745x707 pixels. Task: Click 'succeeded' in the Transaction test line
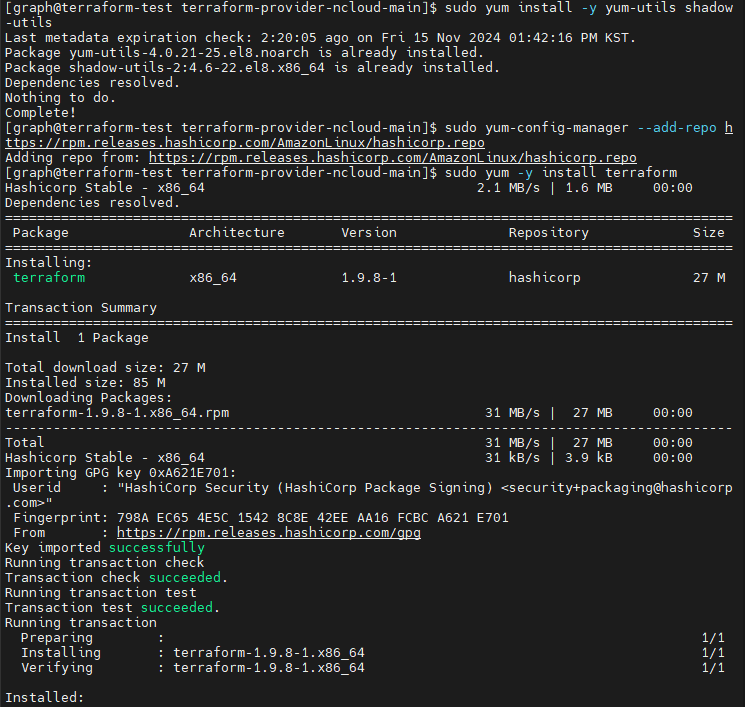point(177,608)
